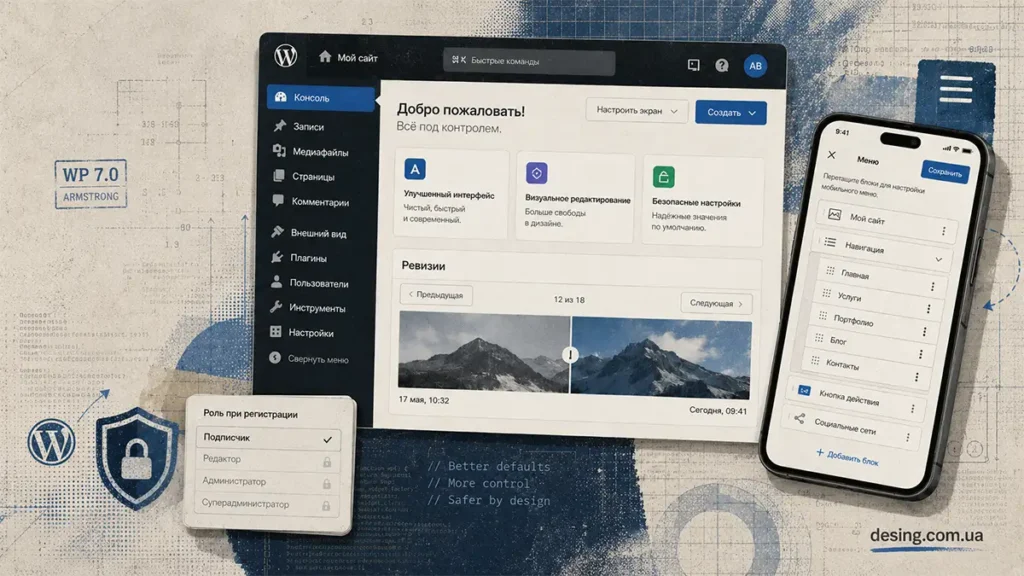Click the WordPress logo in the admin bar
1024x576 pixels.
coord(285,56)
